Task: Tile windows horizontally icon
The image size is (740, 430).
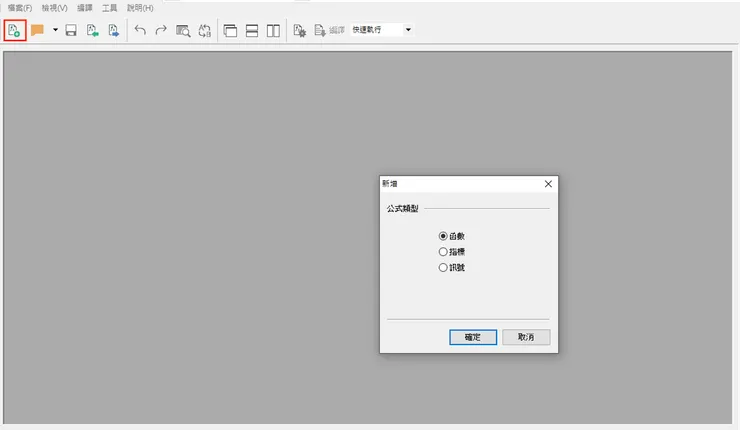Action: click(x=252, y=31)
